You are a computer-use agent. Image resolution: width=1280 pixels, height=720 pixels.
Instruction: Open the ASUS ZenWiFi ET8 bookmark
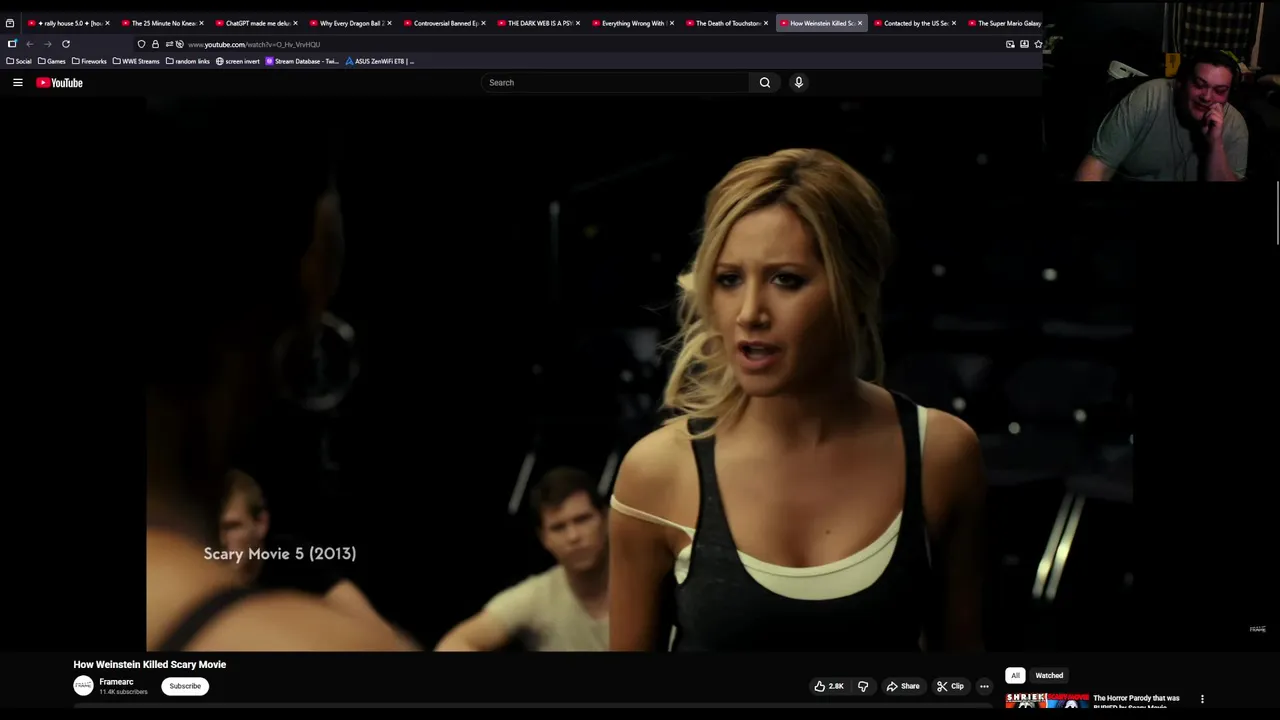click(380, 61)
